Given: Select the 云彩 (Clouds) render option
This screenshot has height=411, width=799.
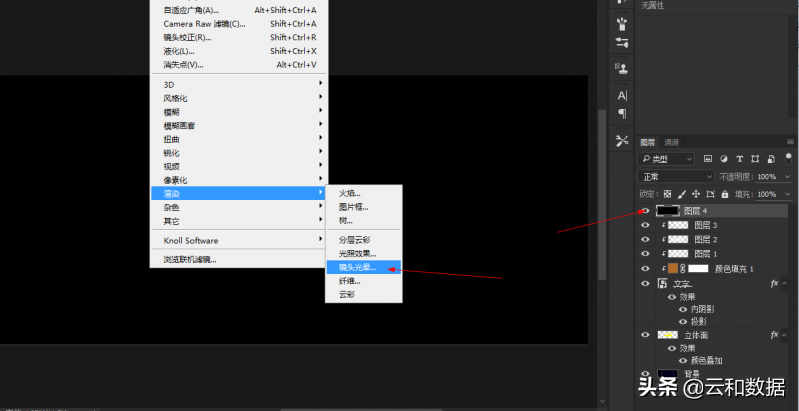Looking at the screenshot, I should (x=347, y=295).
